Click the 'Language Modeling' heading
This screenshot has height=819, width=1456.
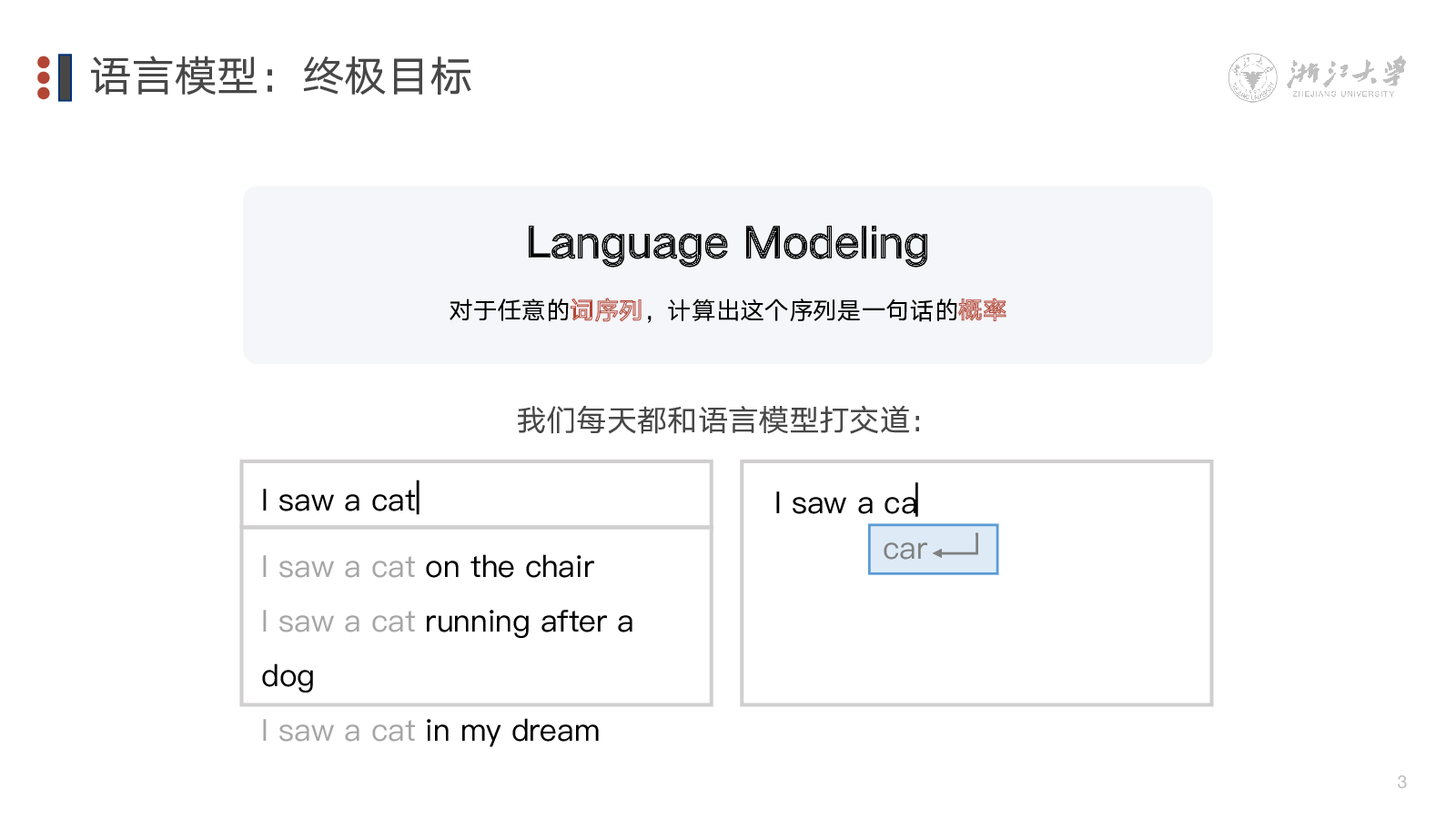point(727,244)
